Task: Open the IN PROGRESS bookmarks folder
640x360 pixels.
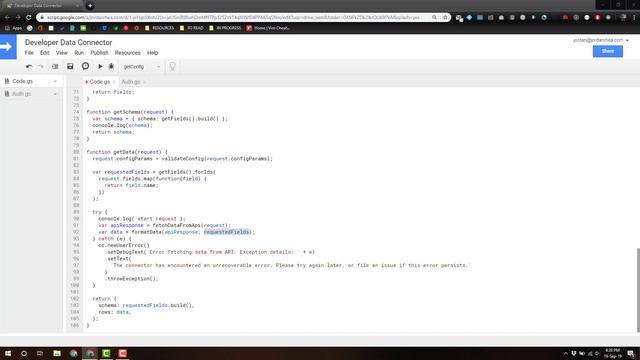Action: pos(225,28)
